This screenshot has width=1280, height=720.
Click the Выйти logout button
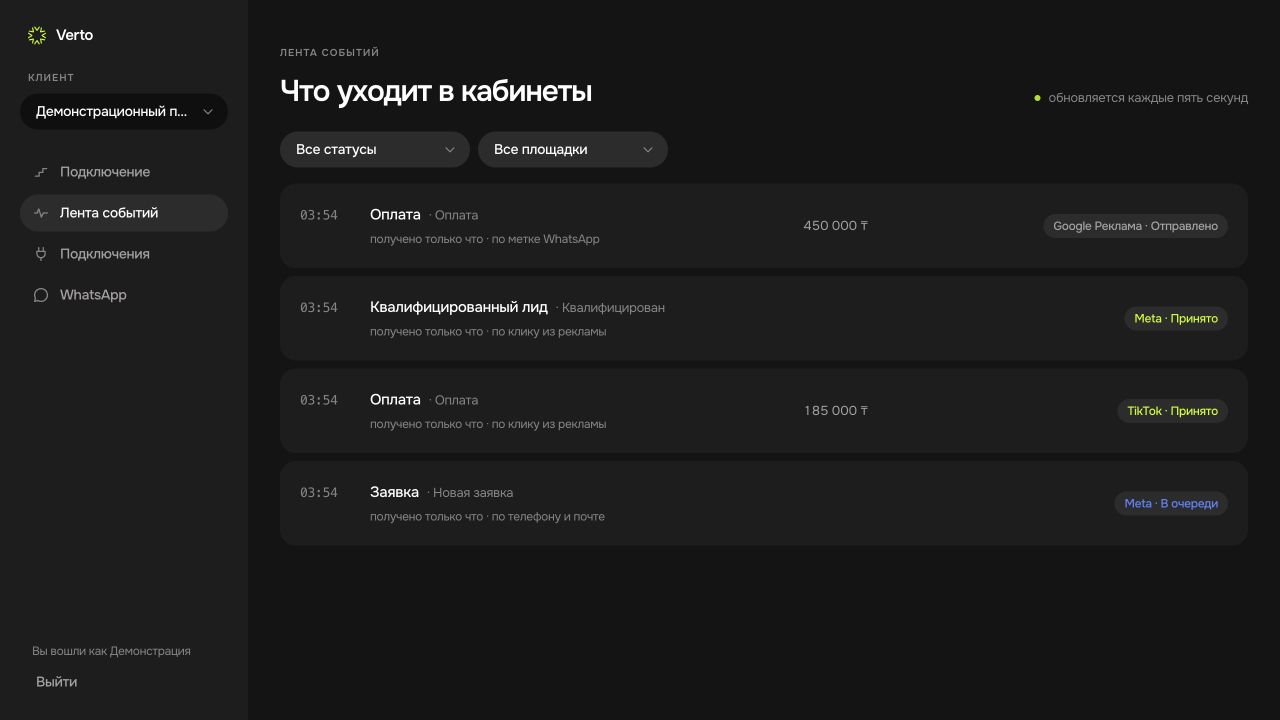pos(56,682)
